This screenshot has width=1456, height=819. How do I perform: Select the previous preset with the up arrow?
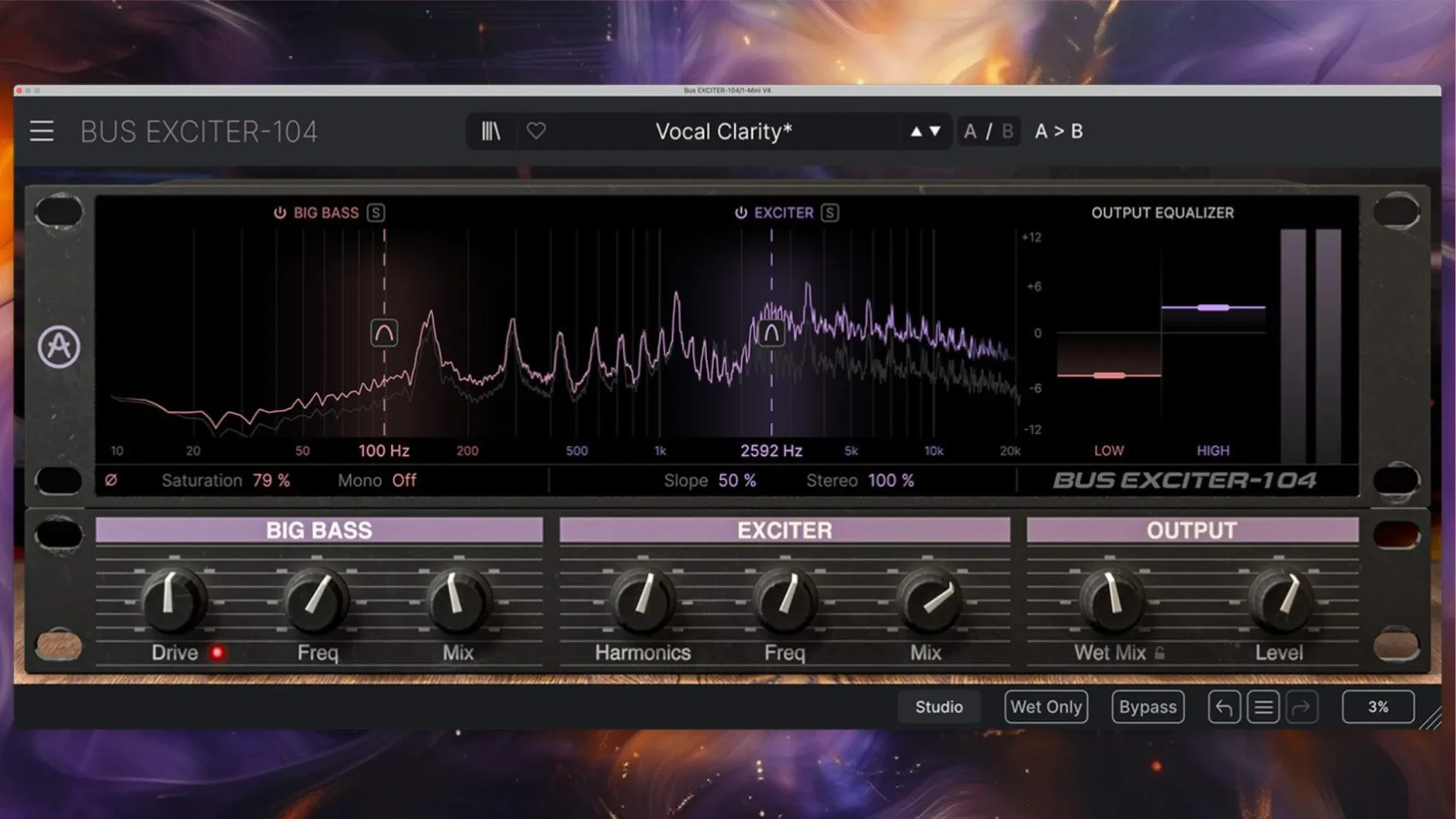click(918, 130)
